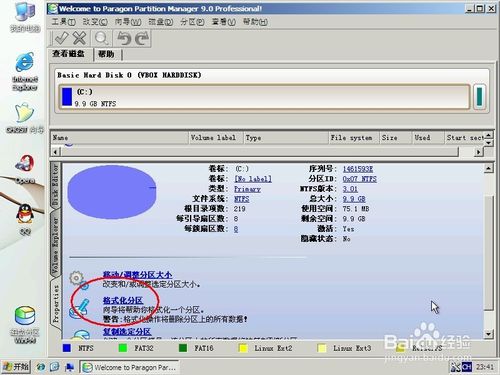Click the NTFS file system link

click(x=242, y=199)
